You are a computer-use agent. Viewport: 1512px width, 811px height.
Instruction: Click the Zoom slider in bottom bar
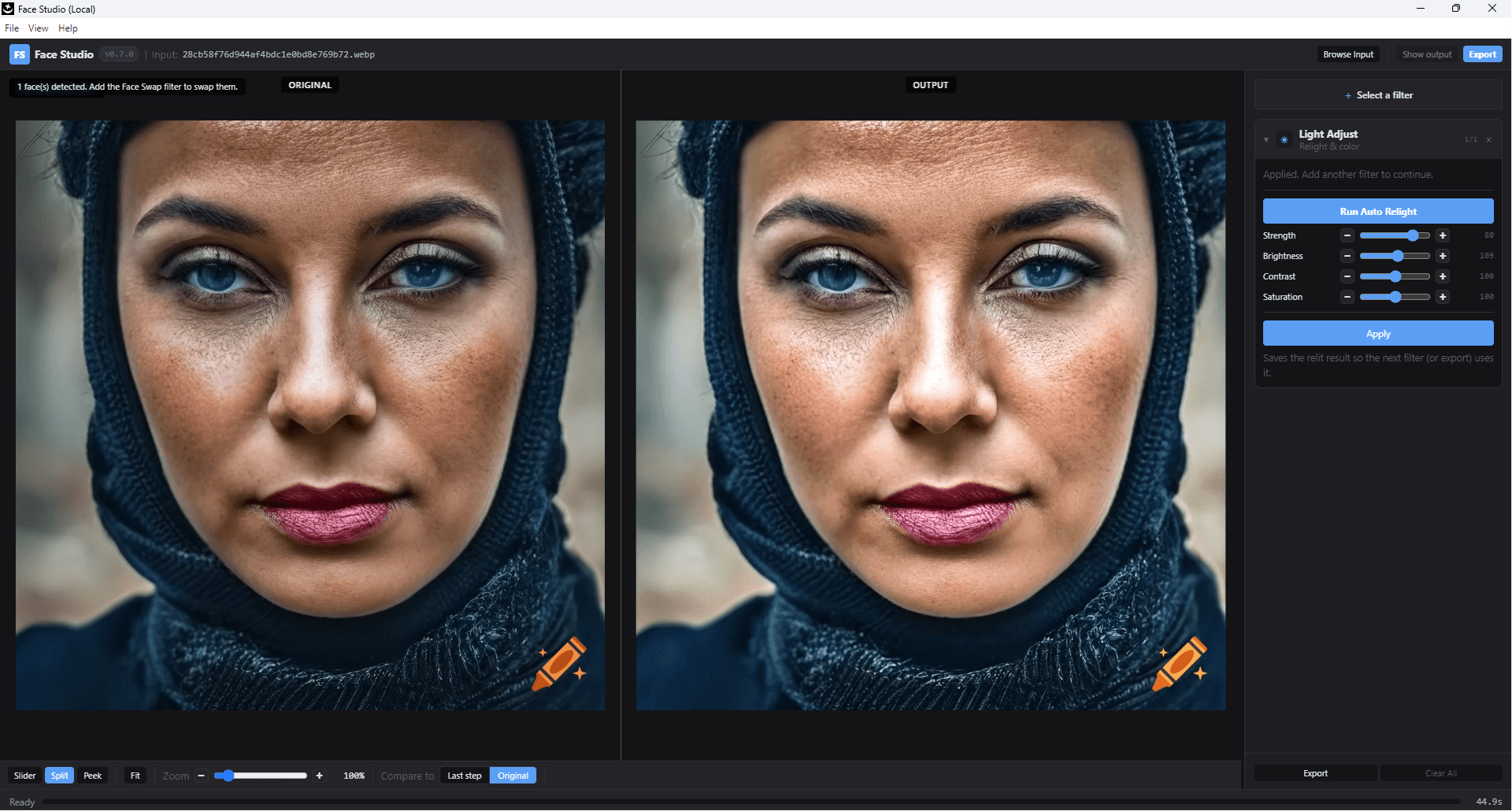[x=261, y=776]
